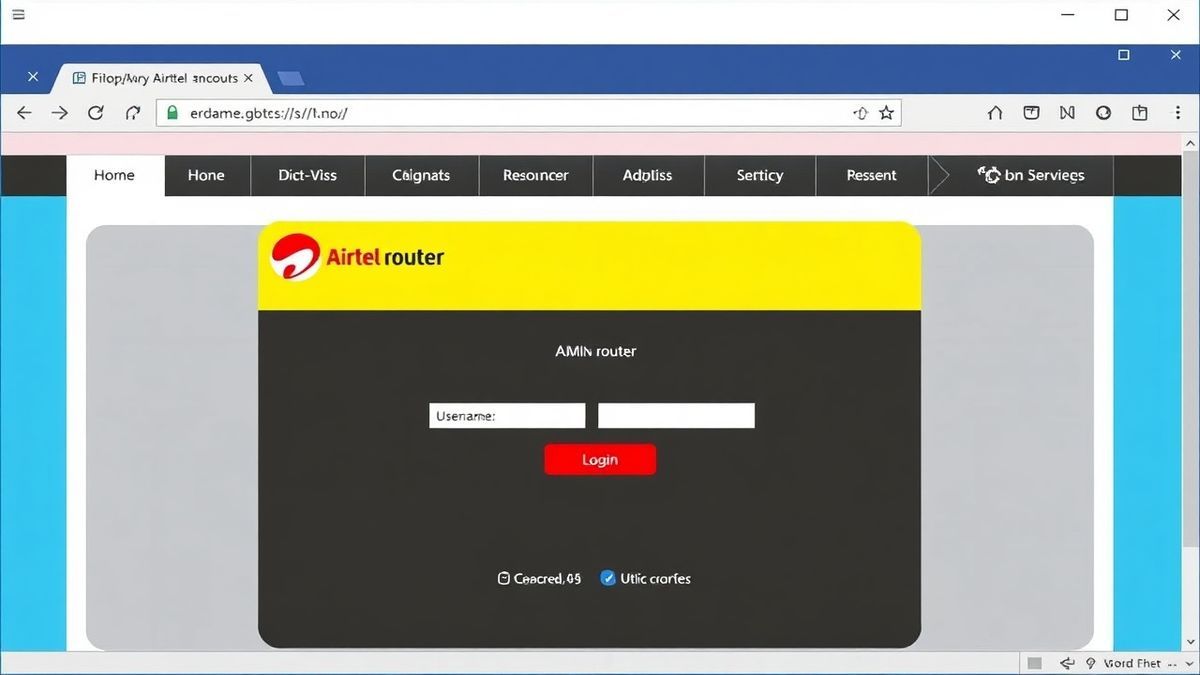
Task: Click the scrollbar down arrow
Action: pos(1191,641)
